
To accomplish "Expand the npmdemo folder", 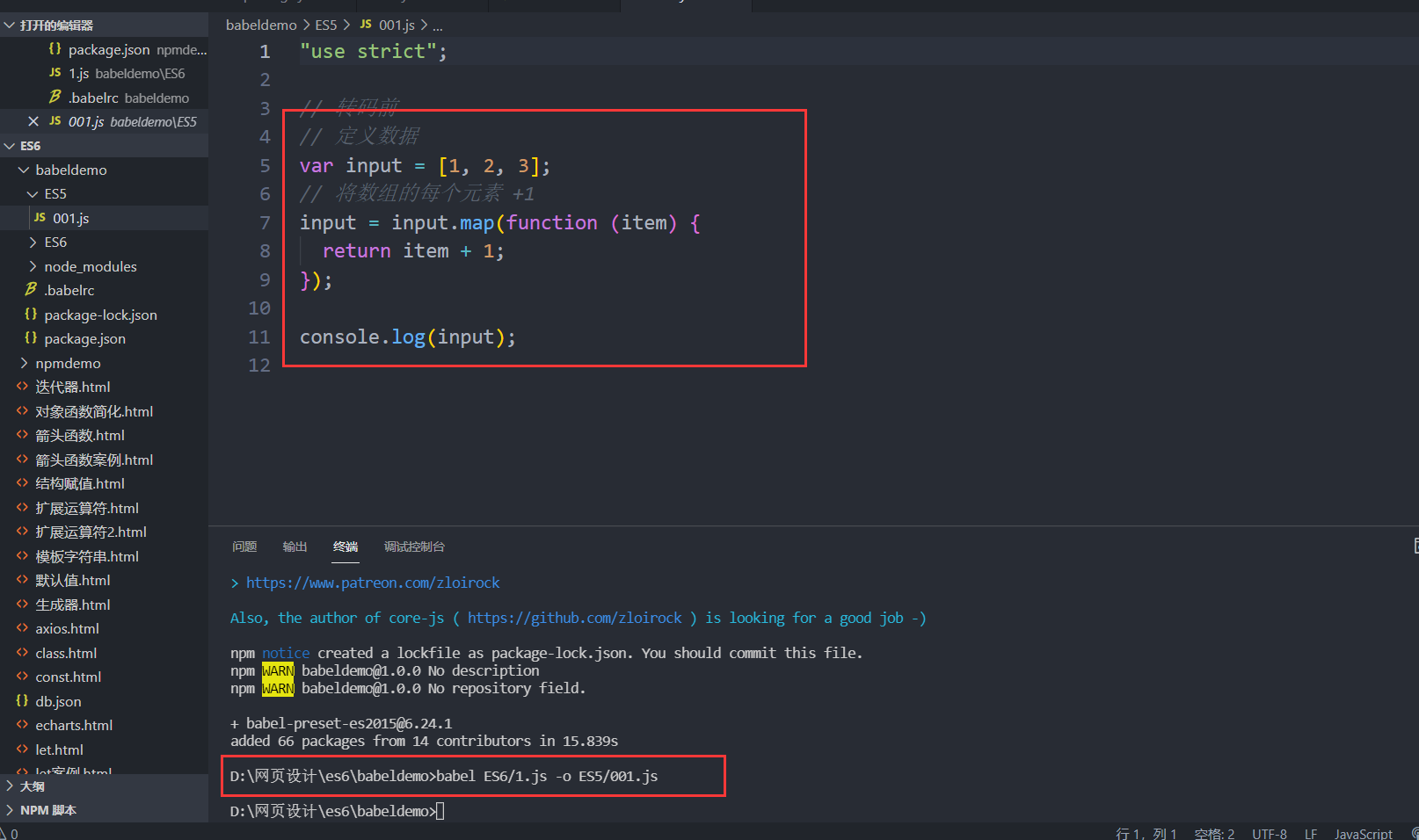I will pos(24,363).
